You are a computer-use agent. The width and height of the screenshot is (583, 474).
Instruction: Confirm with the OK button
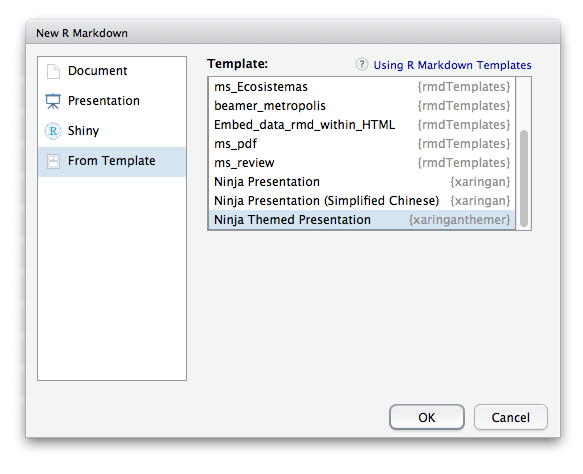pos(427,417)
